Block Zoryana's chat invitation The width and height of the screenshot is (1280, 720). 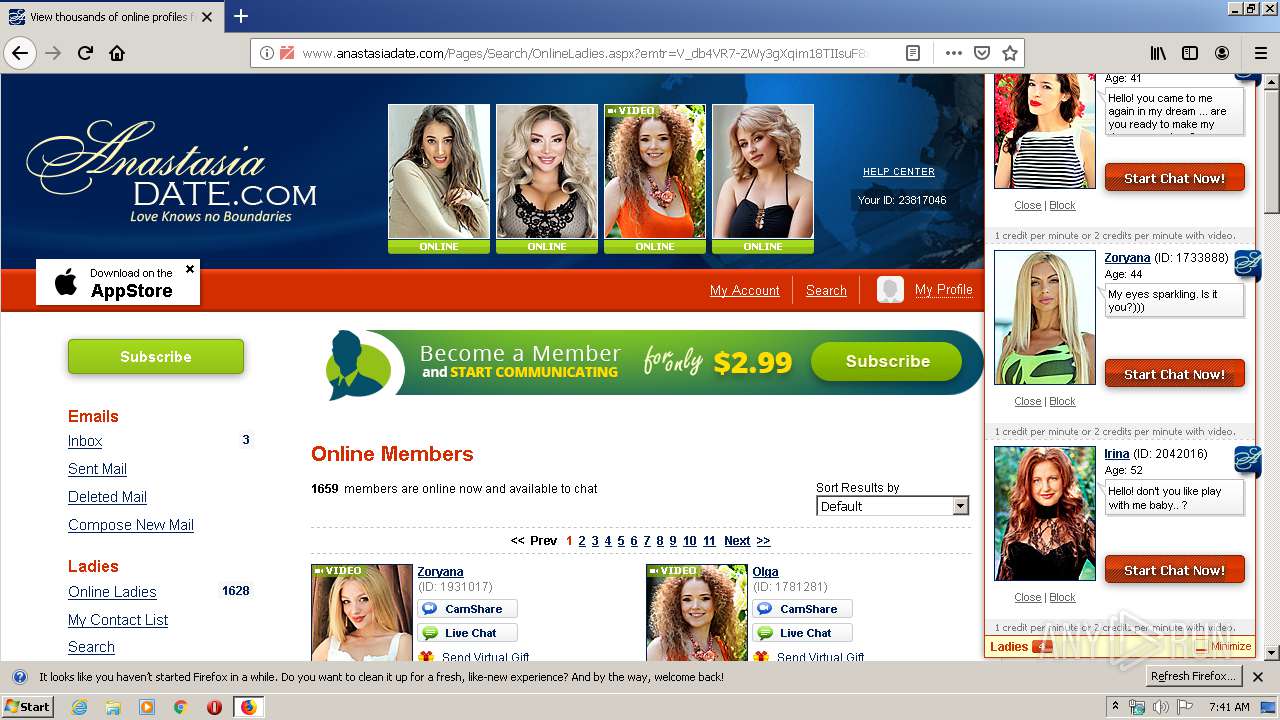1062,401
